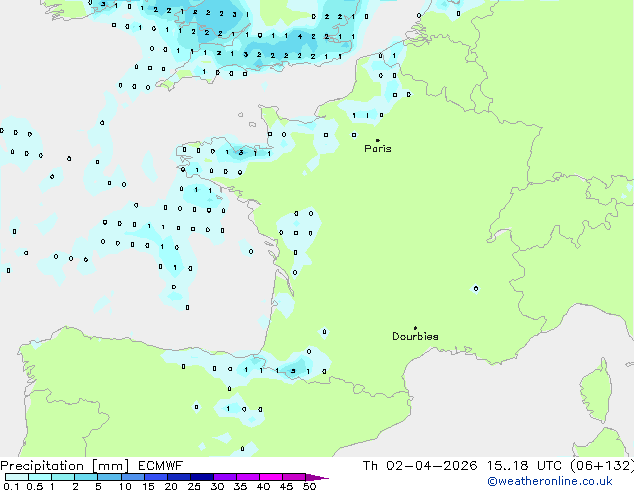Image resolution: width=634 pixels, height=490 pixels.
Task: Pick the legend swatch between 30 and 35
Action: [224, 477]
